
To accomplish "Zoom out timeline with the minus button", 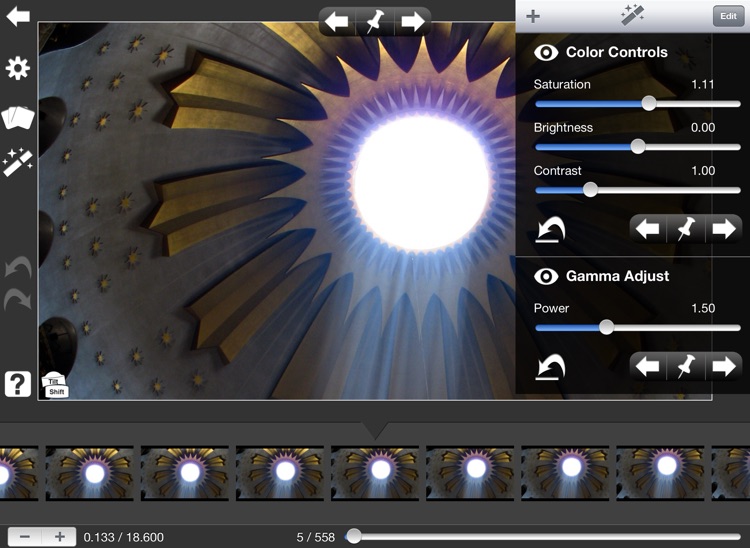I will pyautogui.click(x=25, y=537).
